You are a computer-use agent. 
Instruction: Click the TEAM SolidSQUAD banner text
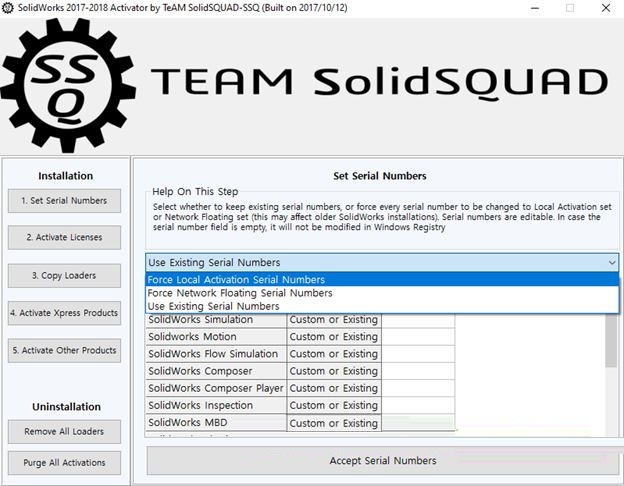coord(380,82)
